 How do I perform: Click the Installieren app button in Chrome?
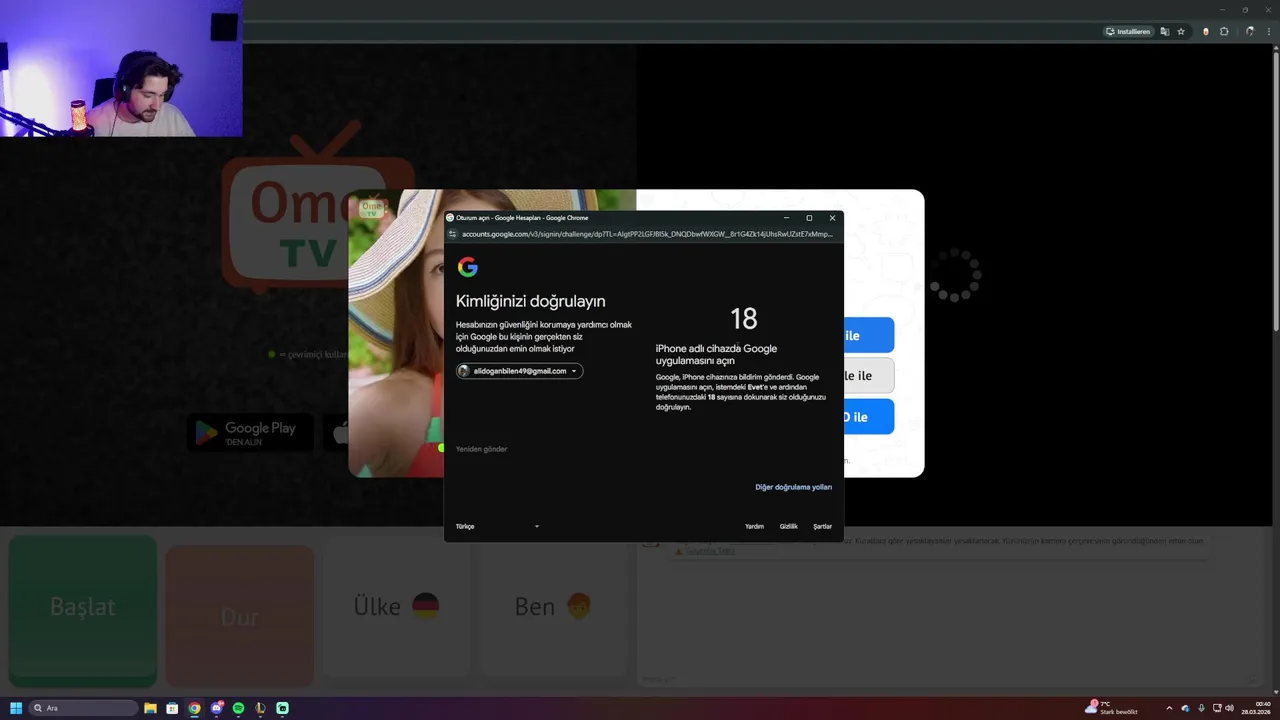[x=1128, y=31]
